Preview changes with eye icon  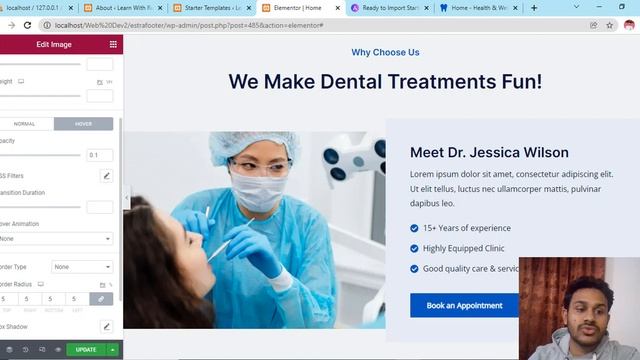58,350
